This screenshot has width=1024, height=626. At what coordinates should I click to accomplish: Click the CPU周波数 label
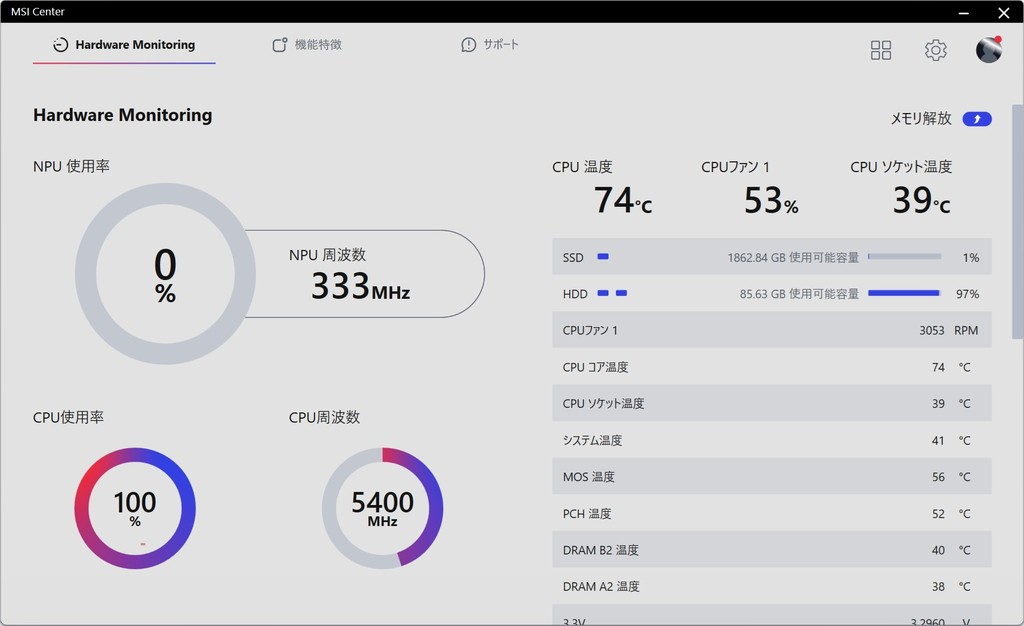[x=324, y=417]
